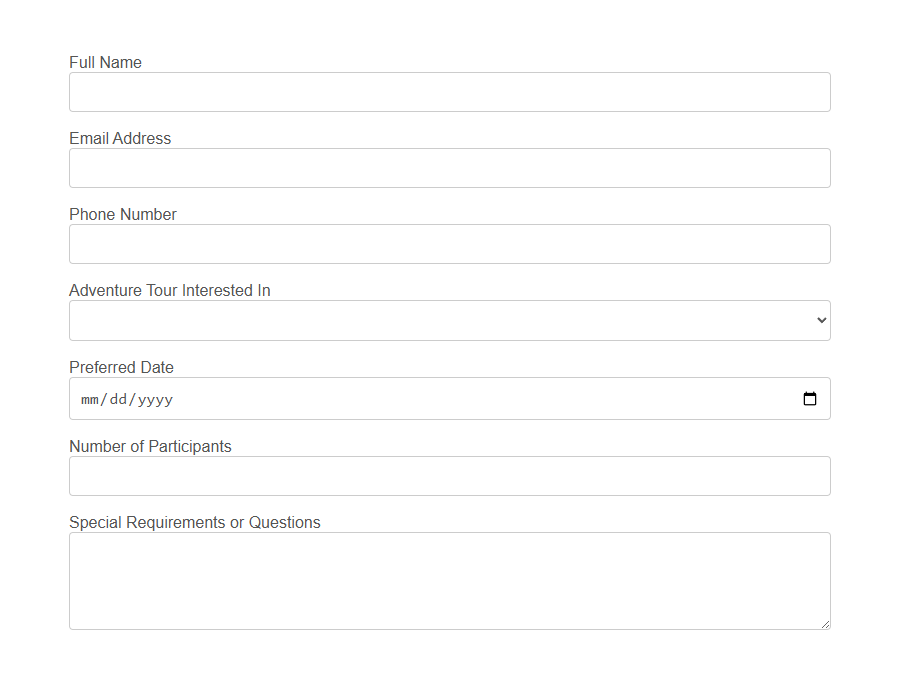
Task: Click the Preferred Date label
Action: coord(121,367)
